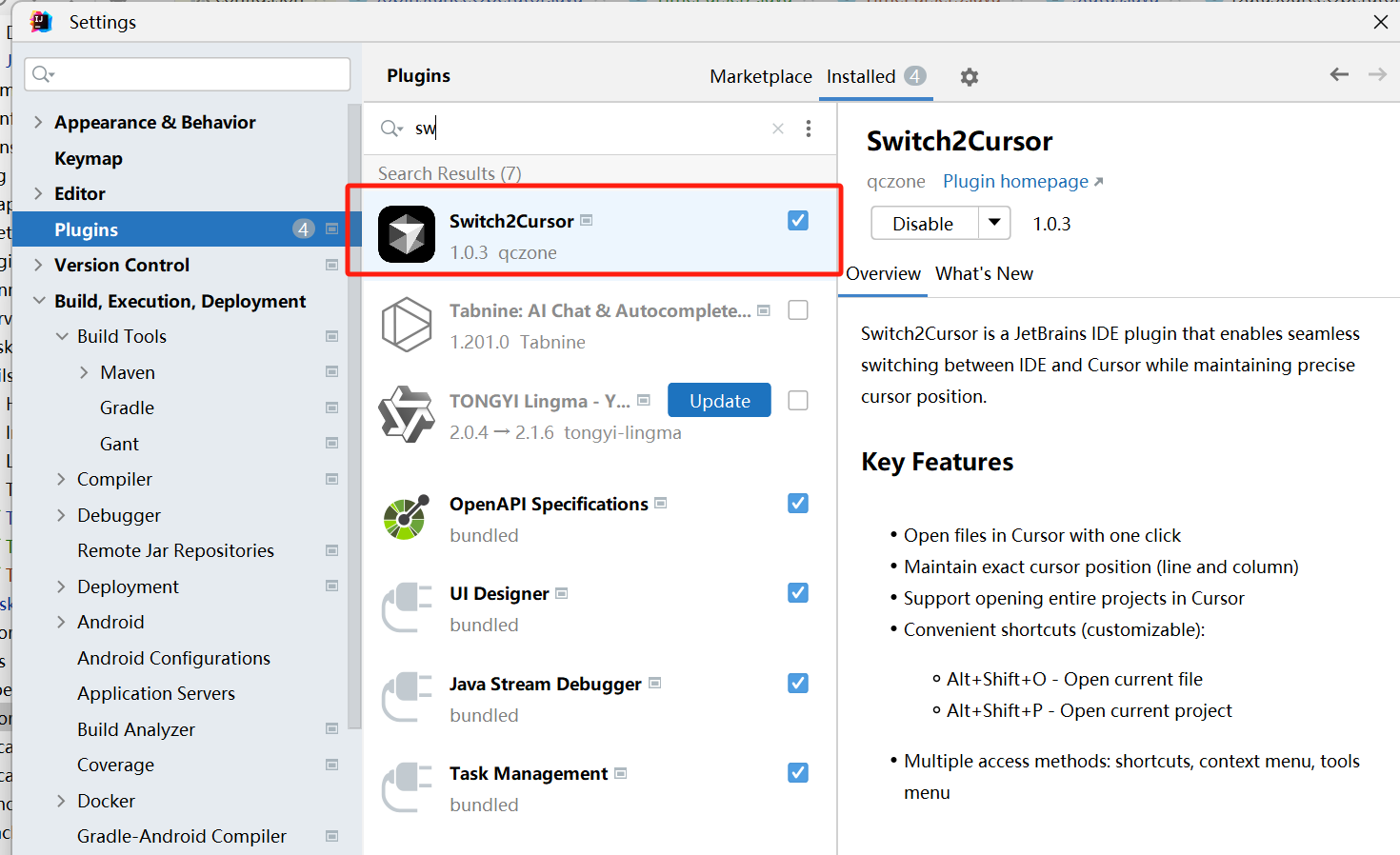Screen dimensions: 1400x855
Task: Click the OpenAPI Specifications plugin icon
Action: pyautogui.click(x=405, y=518)
